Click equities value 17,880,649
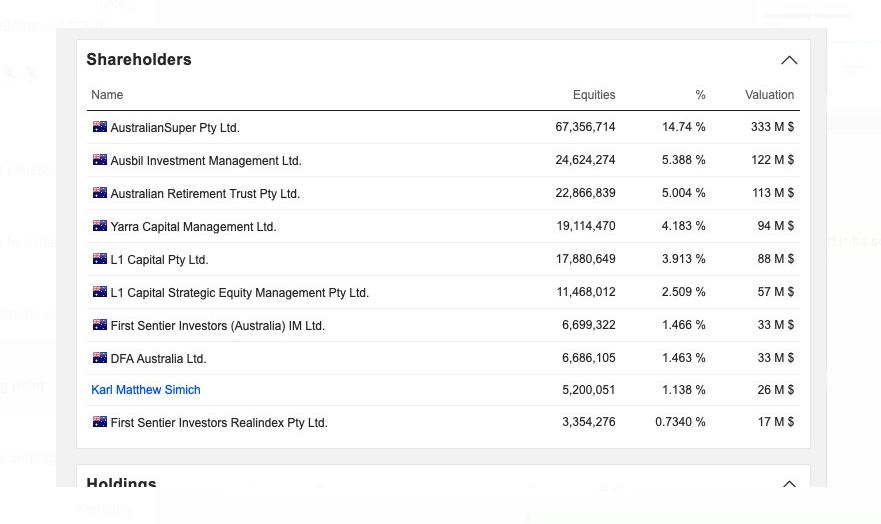 pos(585,259)
